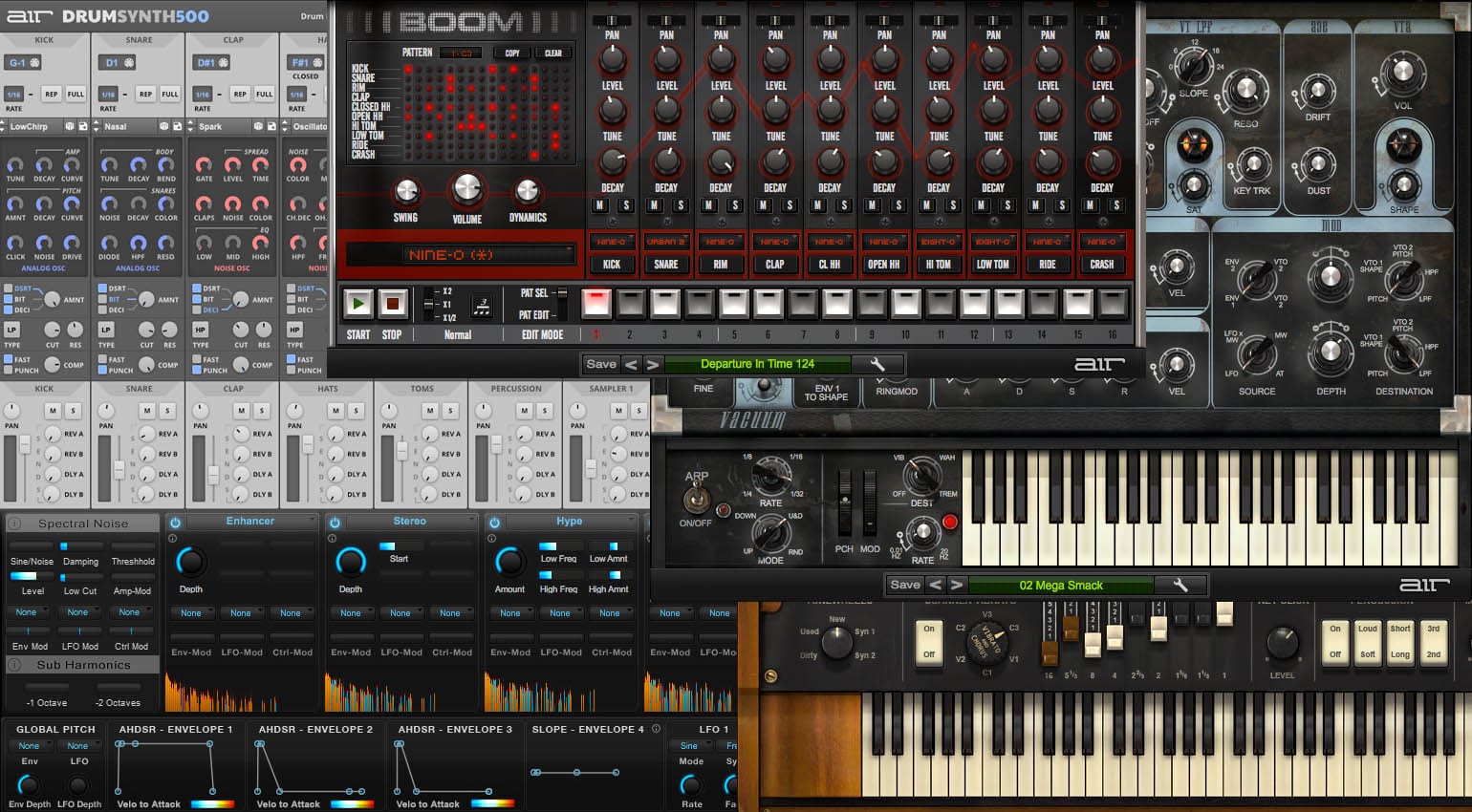Mute the KICK channel in Boom
The width and height of the screenshot is (1472, 812).
pos(599,205)
